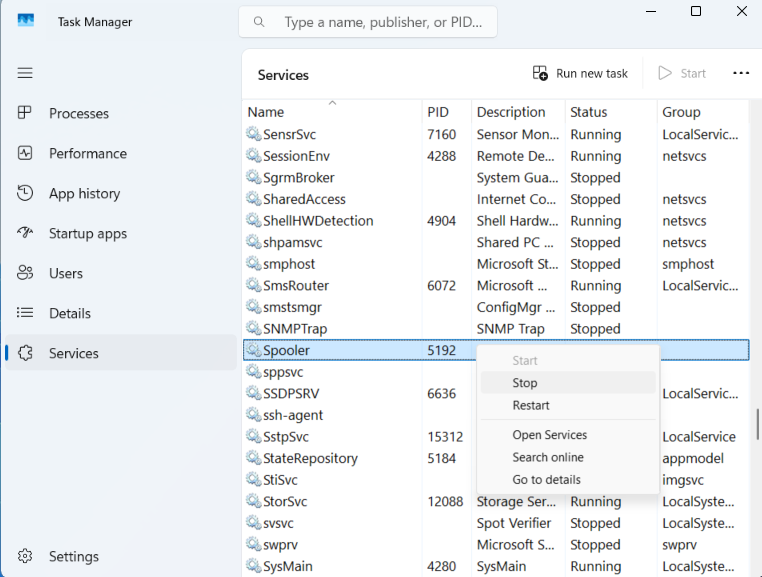Image resolution: width=762 pixels, height=577 pixels.
Task: Click the Run new task button
Action: pos(581,73)
